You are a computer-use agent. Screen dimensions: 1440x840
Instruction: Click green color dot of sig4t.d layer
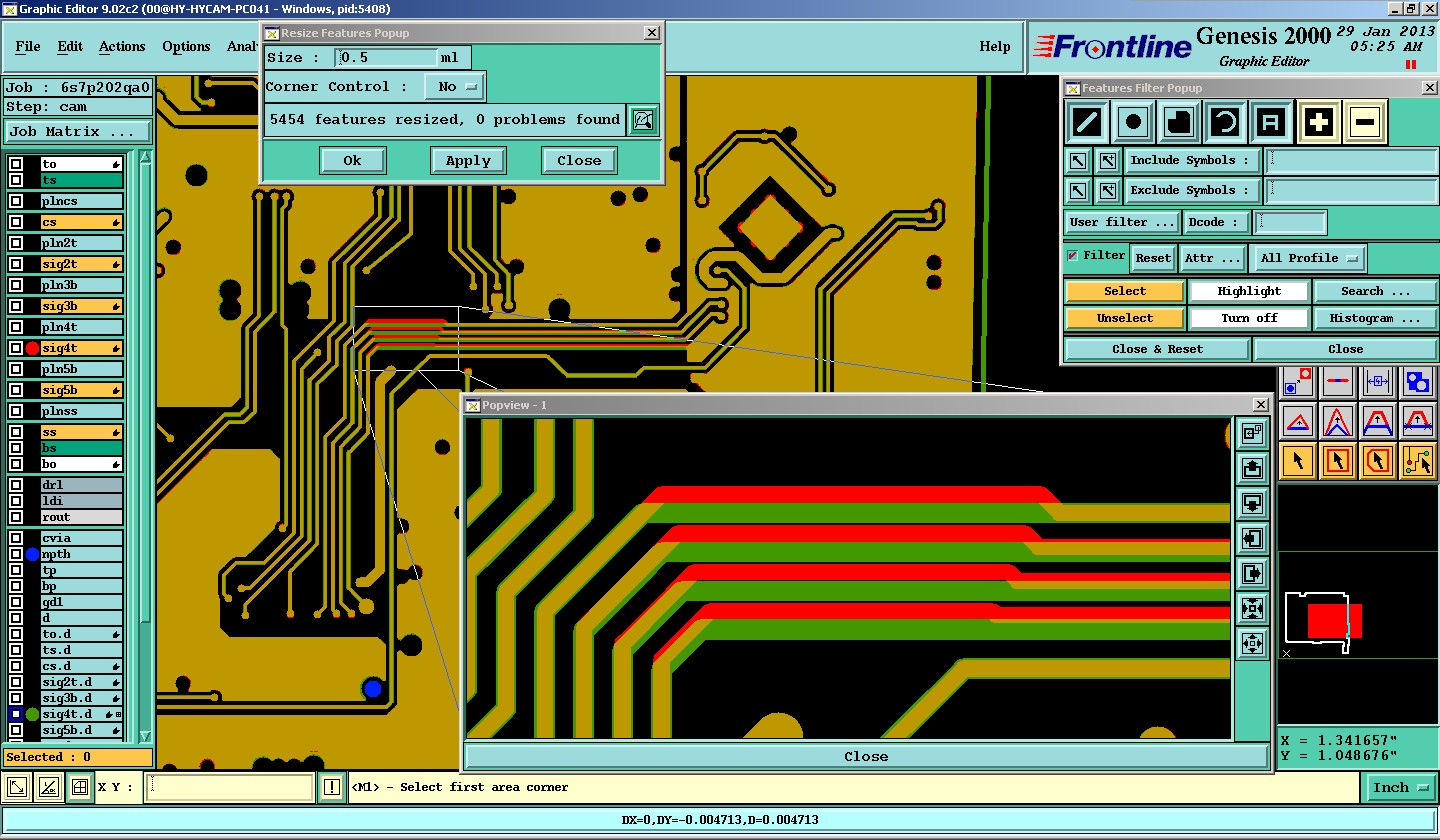(32, 714)
